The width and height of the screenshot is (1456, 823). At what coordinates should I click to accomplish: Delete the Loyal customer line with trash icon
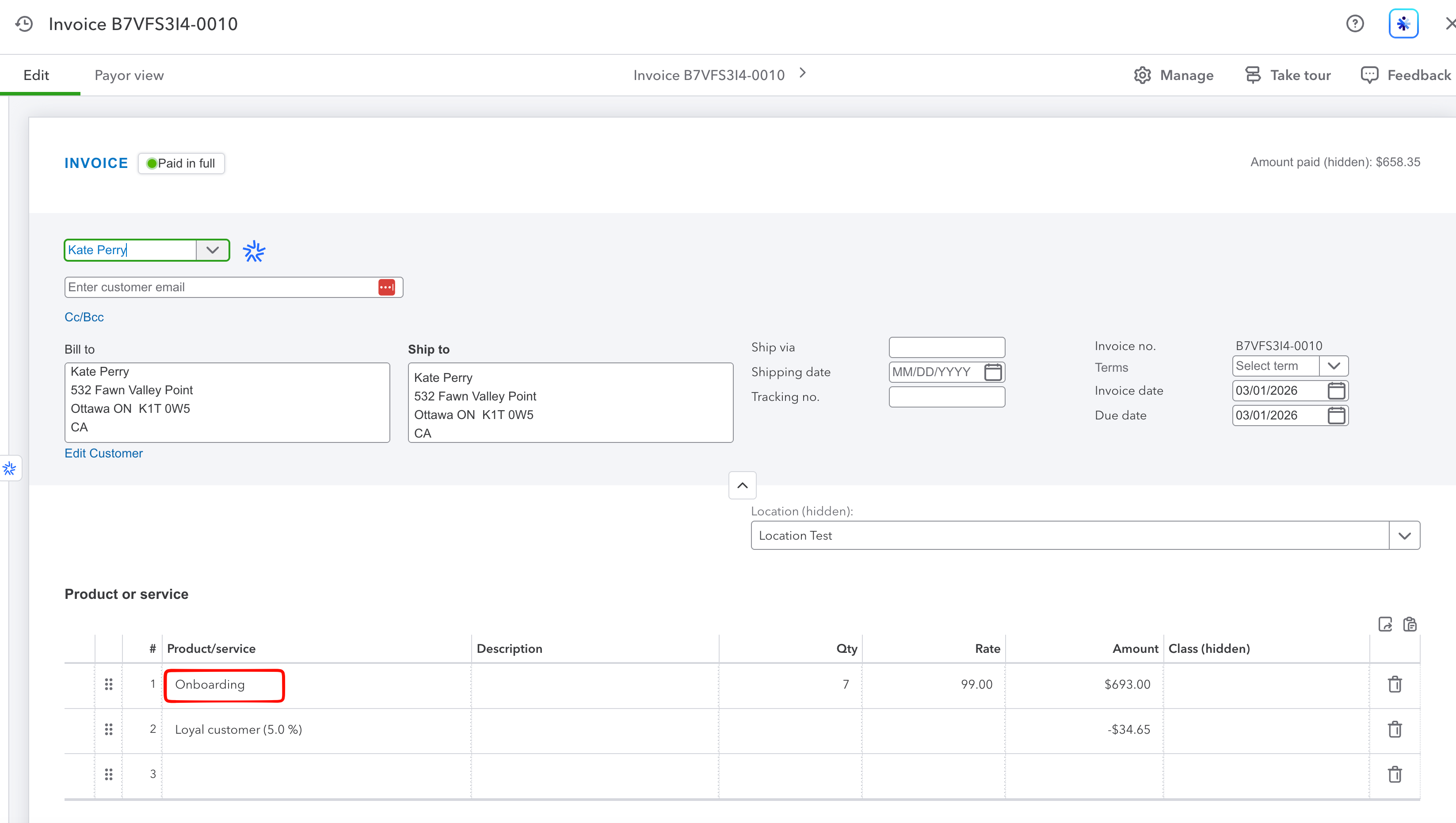[x=1395, y=729]
